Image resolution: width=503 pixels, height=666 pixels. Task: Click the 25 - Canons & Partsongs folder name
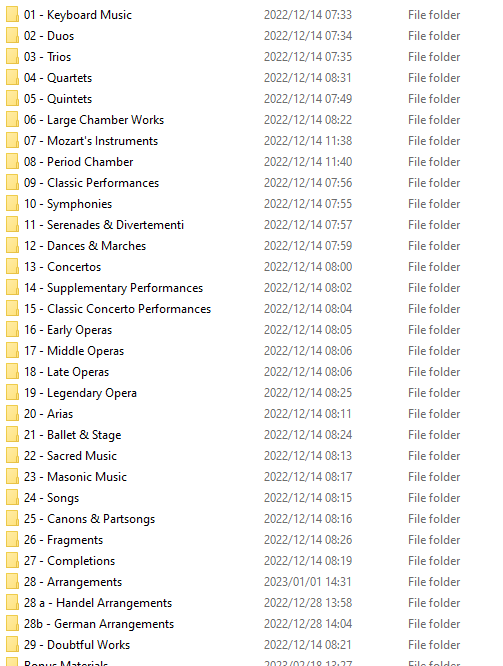[x=89, y=519]
